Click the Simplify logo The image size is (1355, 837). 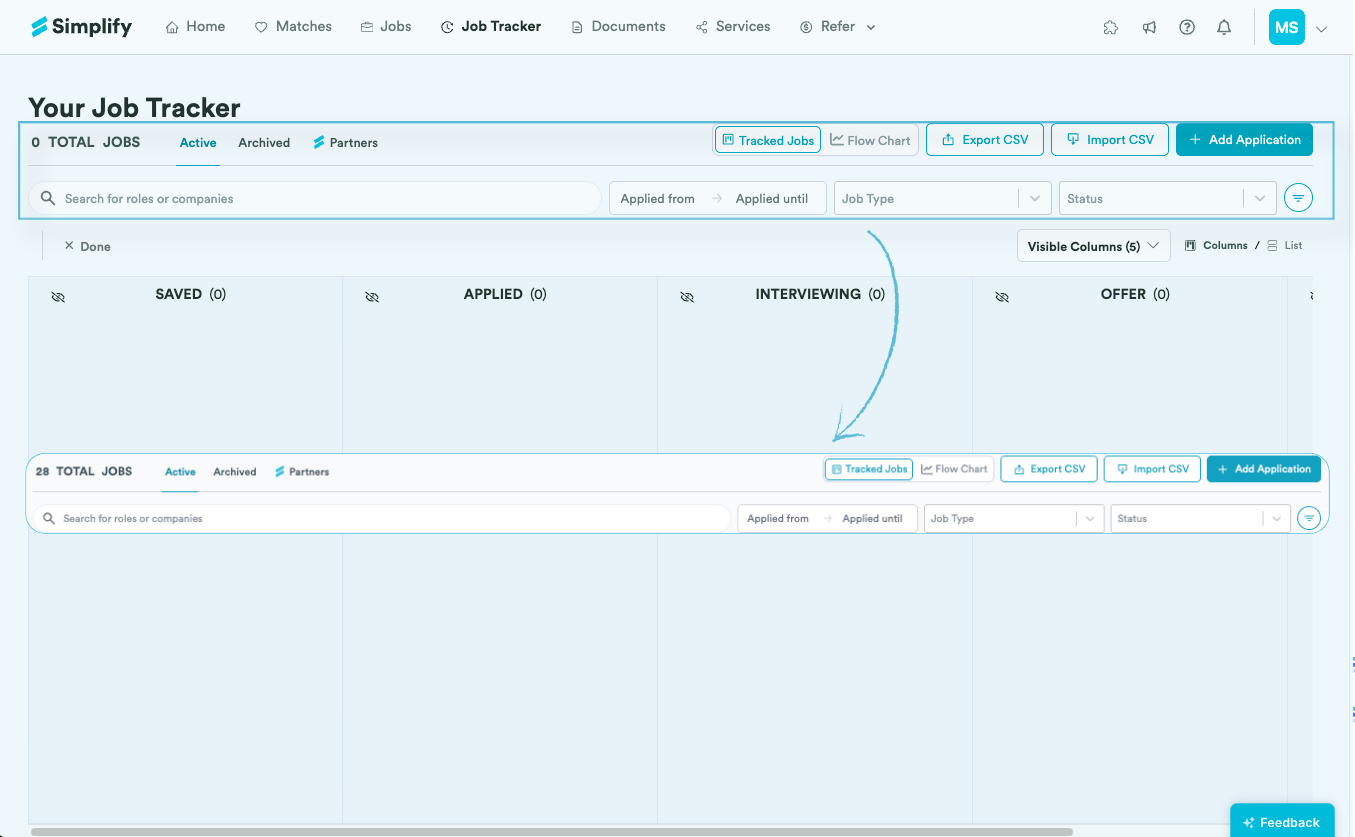[x=81, y=27]
